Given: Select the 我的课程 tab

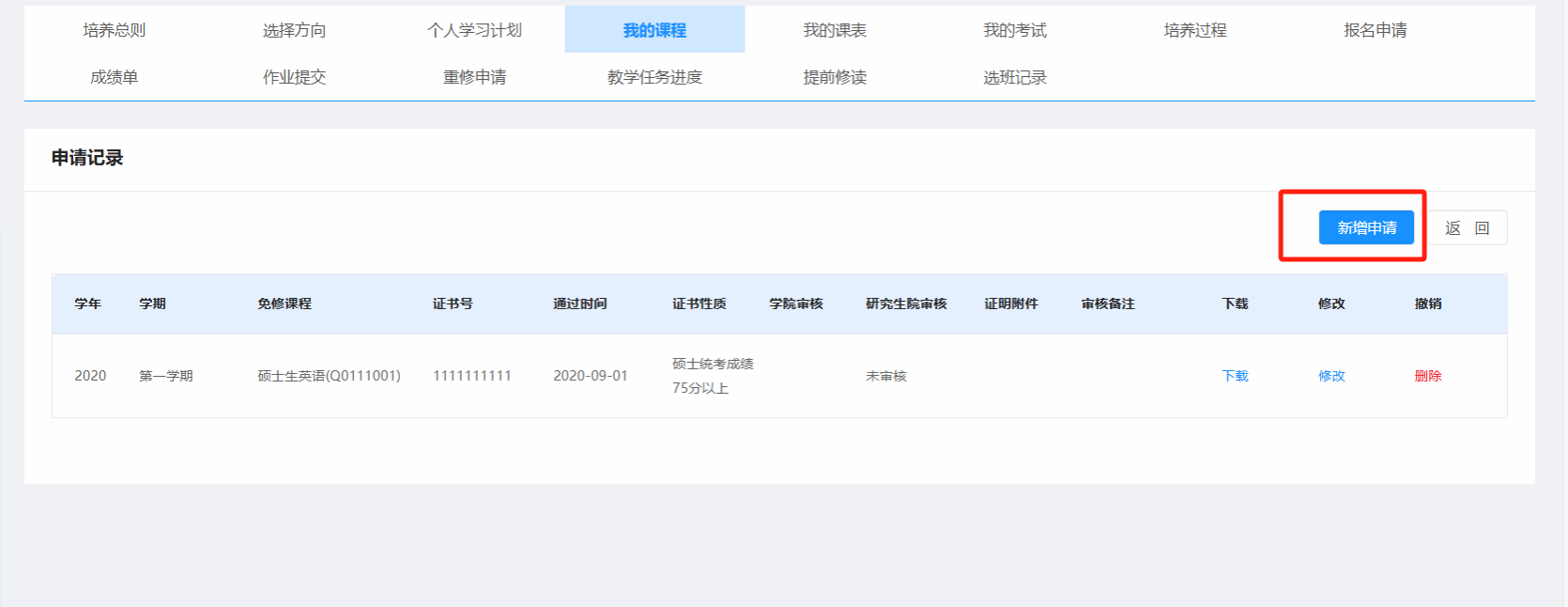Looking at the screenshot, I should click(x=654, y=30).
